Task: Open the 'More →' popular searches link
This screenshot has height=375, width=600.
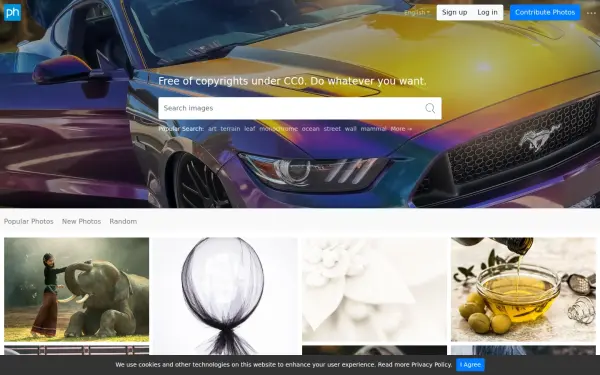Action: point(401,129)
